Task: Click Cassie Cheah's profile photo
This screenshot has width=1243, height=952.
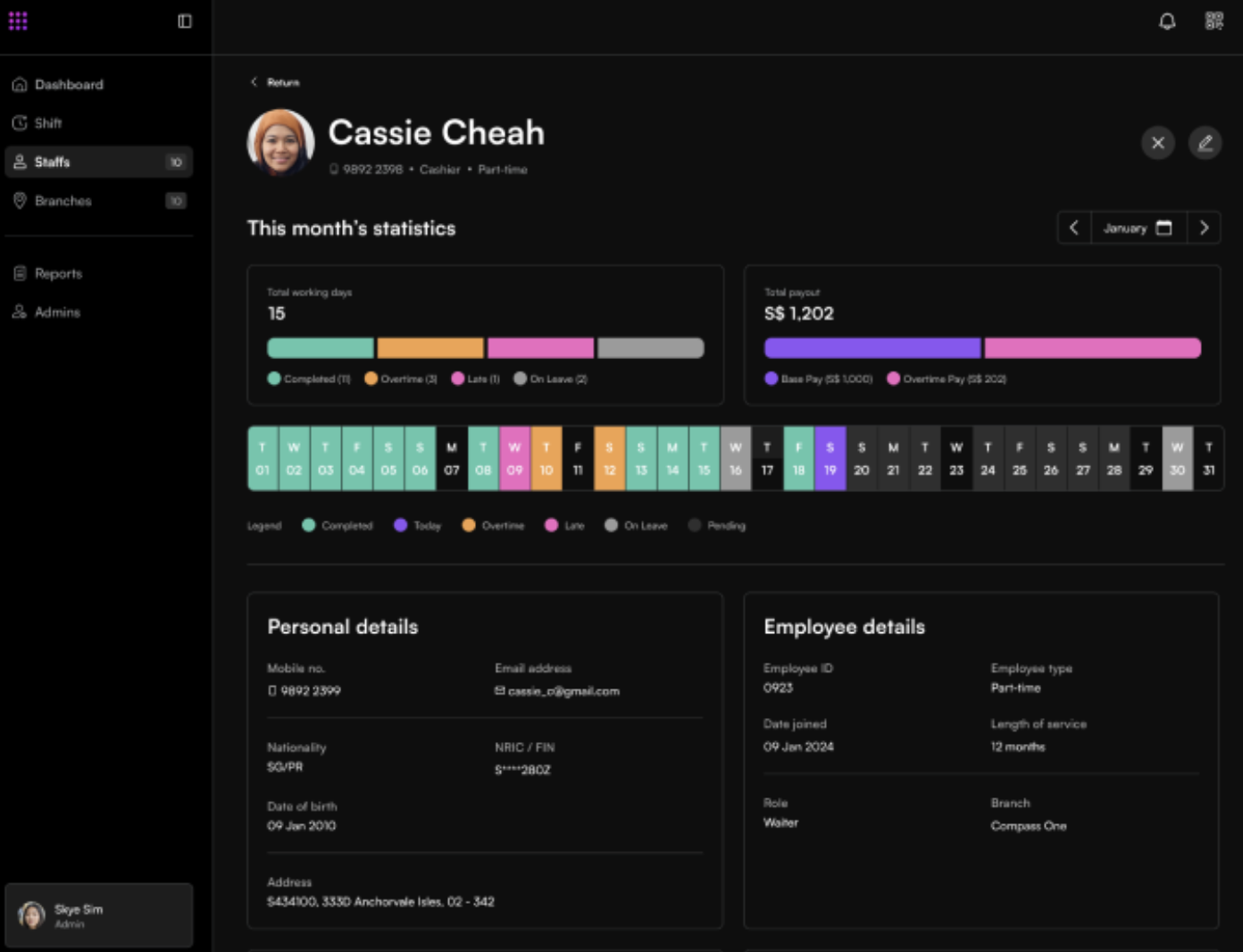Action: point(280,143)
